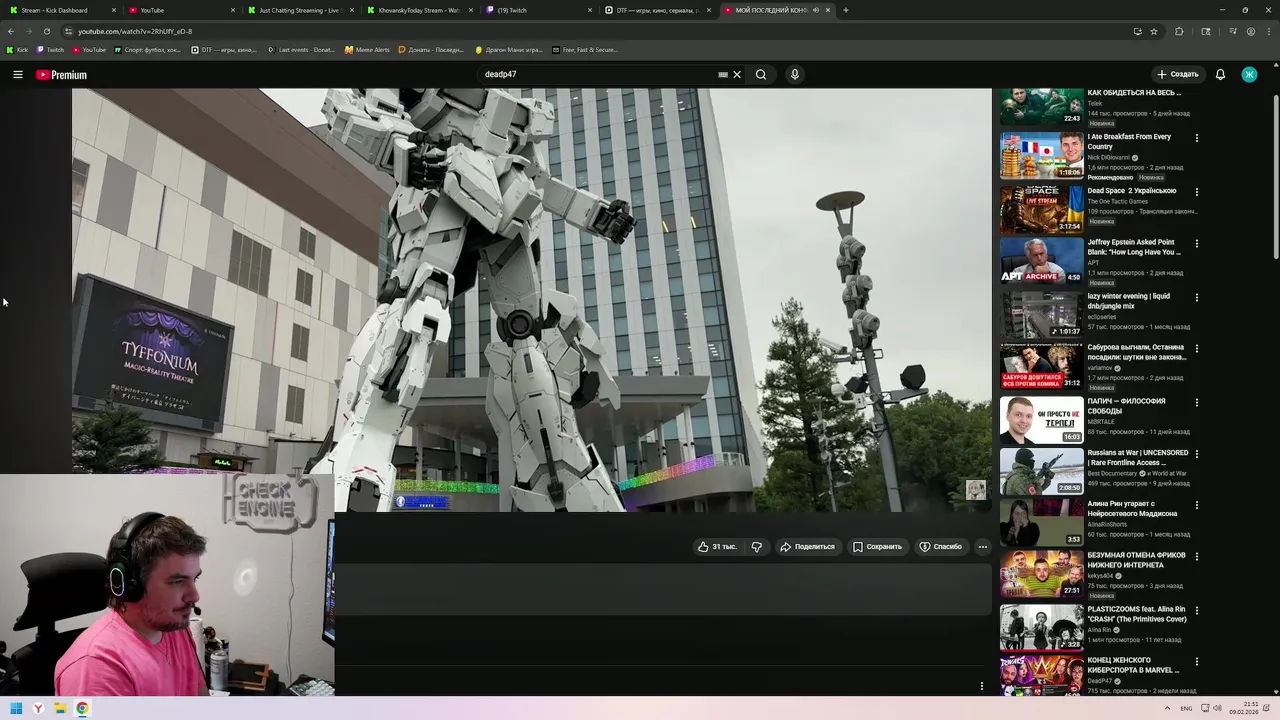Click the browser back arrow
This screenshot has height=720, width=1280.
[11, 31]
